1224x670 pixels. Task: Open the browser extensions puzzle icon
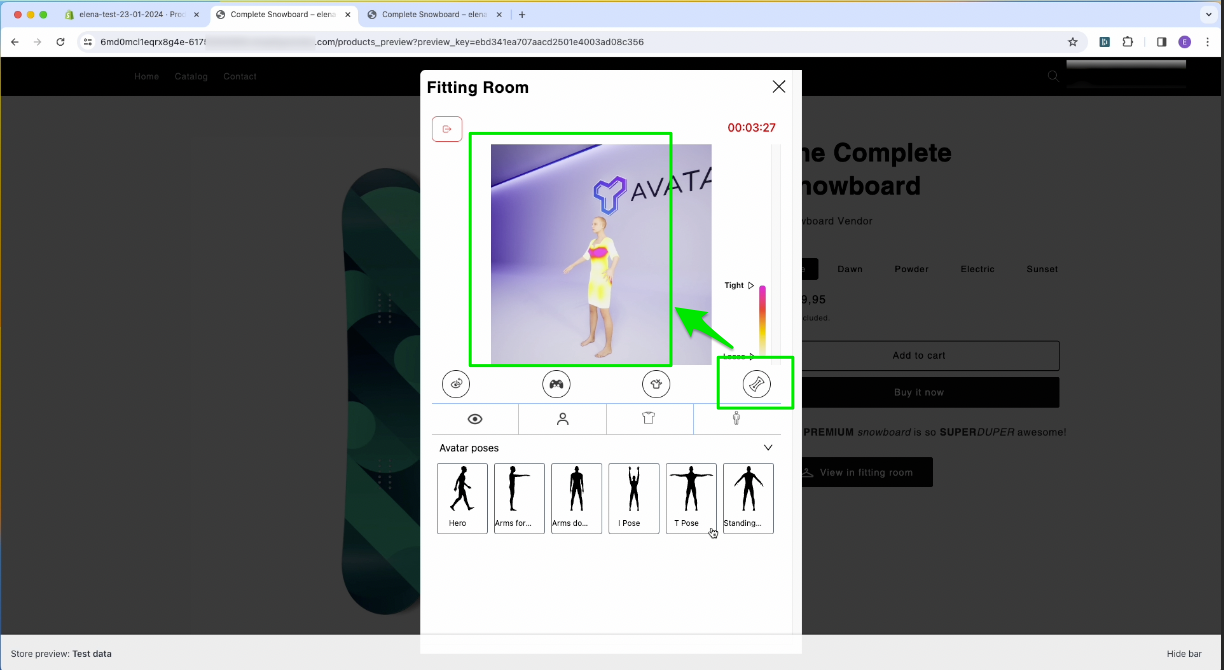[1128, 42]
